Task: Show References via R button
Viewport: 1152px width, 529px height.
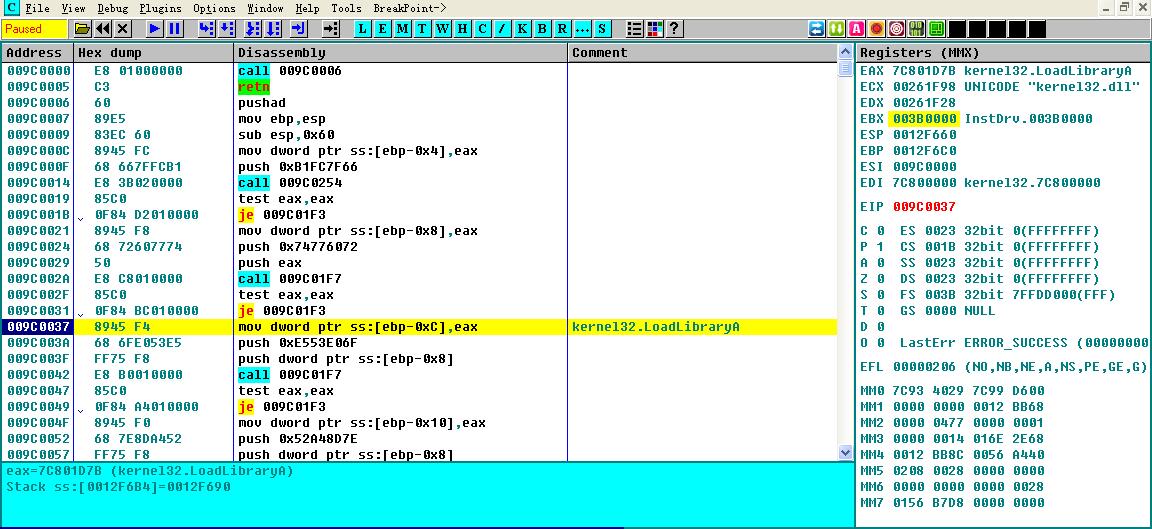Action: click(x=561, y=29)
